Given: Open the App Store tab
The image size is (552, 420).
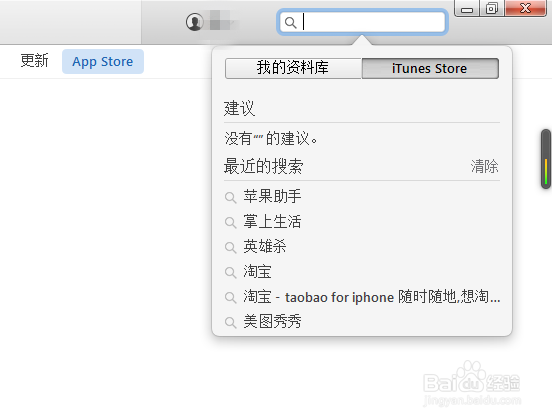Looking at the screenshot, I should 103,62.
